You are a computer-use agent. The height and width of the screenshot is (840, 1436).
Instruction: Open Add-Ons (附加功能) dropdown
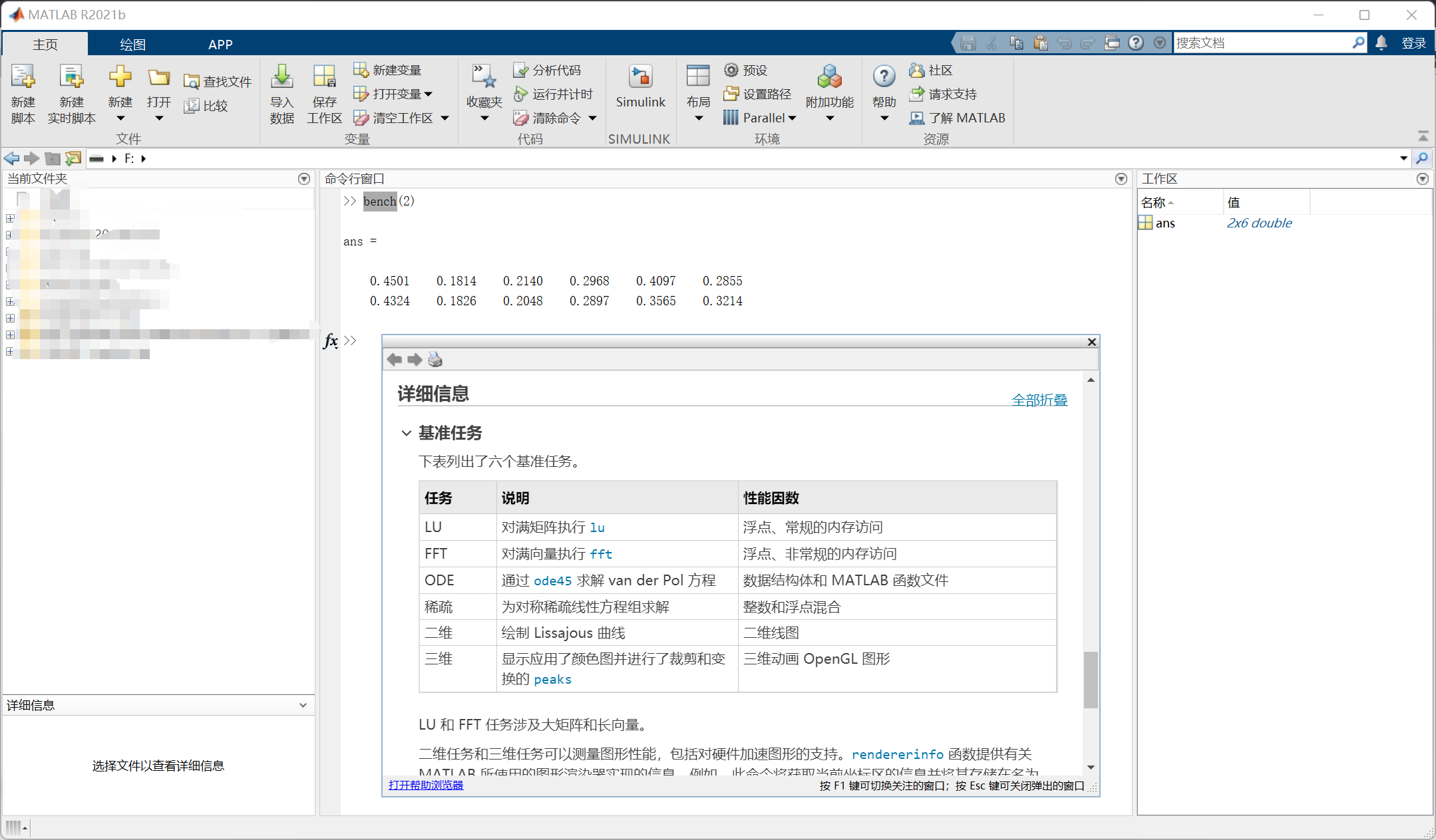(x=830, y=119)
